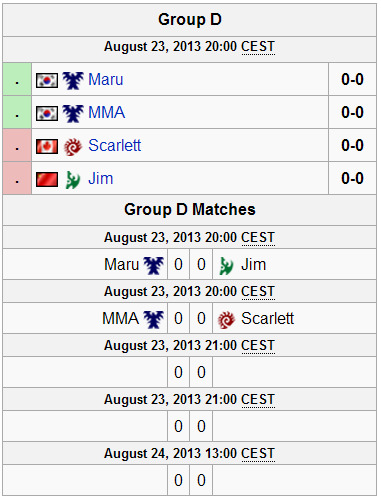Click Canada flag beside Scarlett
Screen dimensions: 381x502
47,146
